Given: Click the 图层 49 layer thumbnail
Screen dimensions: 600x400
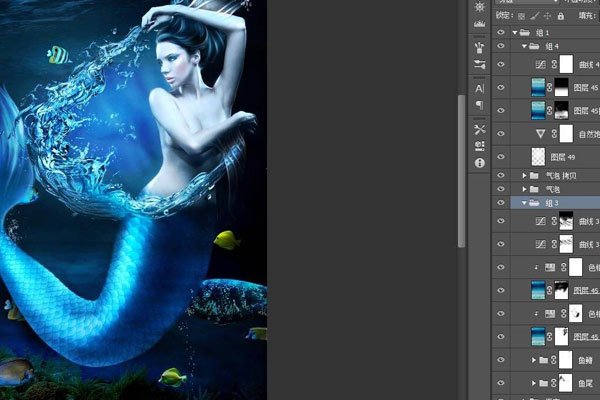Looking at the screenshot, I should 538,157.
